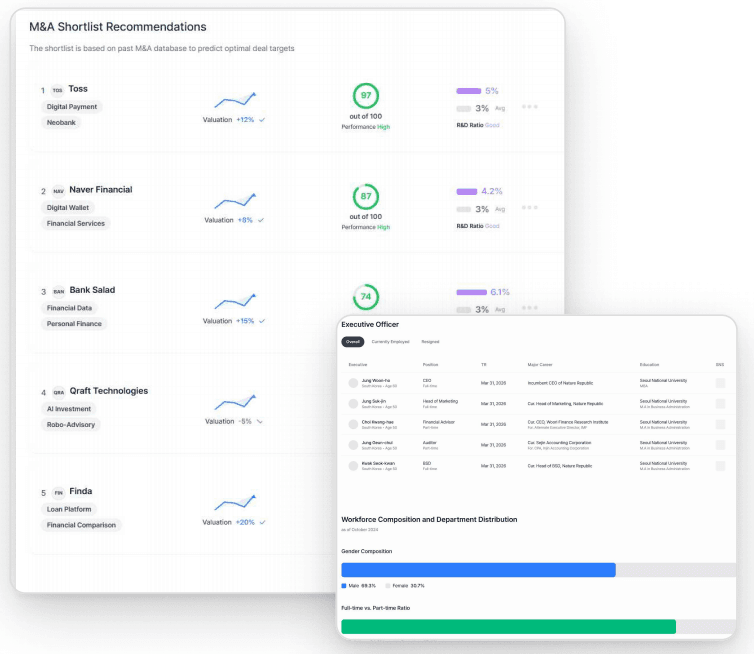Viewport: 754px width, 654px height.
Task: Click Jung Geun-chul's avatar
Action: pyautogui.click(x=353, y=445)
